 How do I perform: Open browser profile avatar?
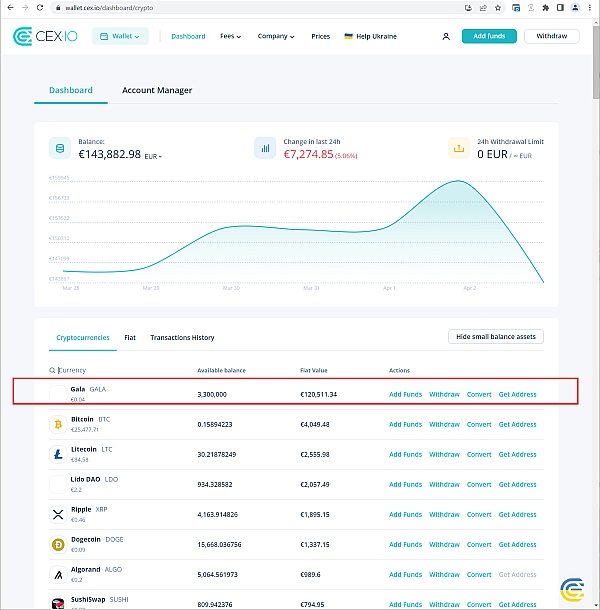click(x=575, y=7)
